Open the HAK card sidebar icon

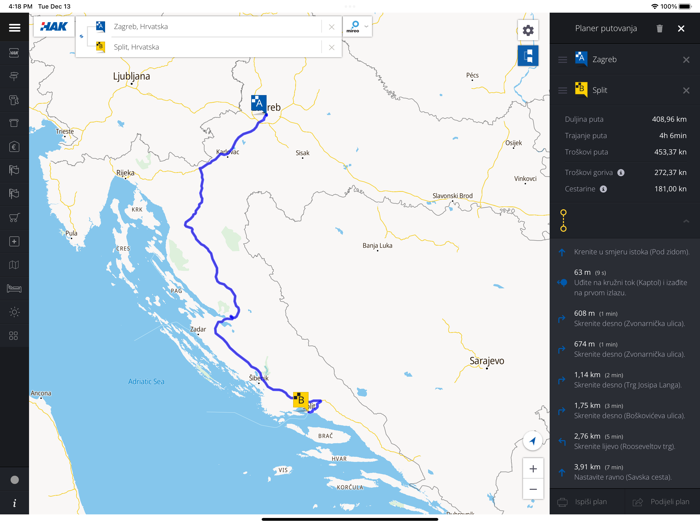[x=14, y=53]
